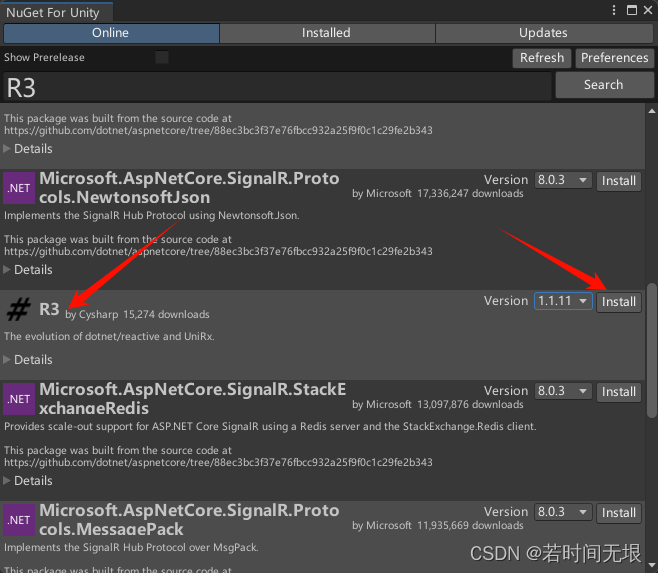Screen dimensions: 658x573
Task: Click the .NET icon for SignalR NewtonsoftJson package
Action: click(x=19, y=188)
